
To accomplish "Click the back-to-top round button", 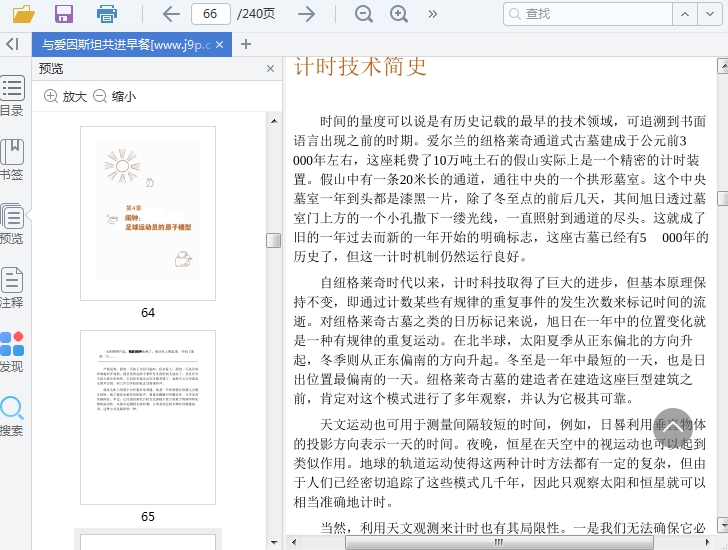I will tap(673, 428).
